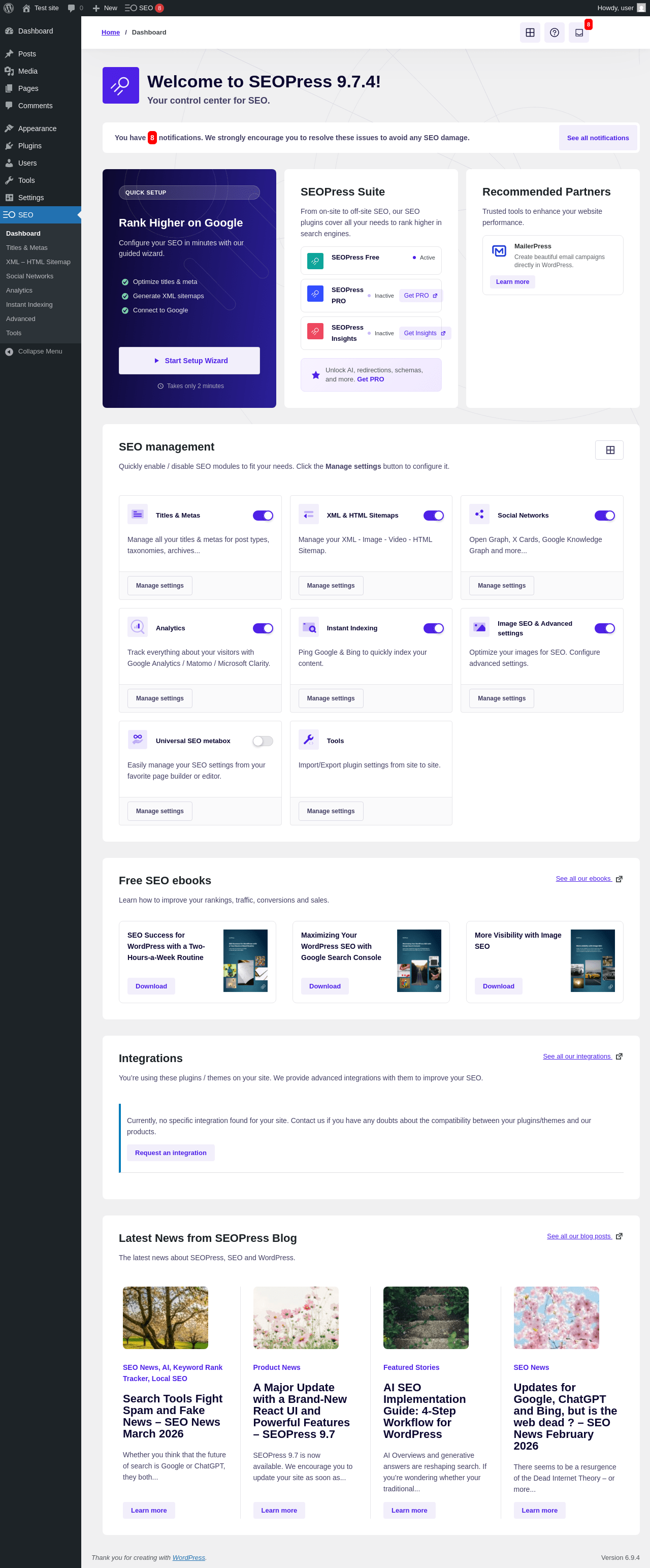Click the SEOPress Insights red plugin icon
This screenshot has width=650, height=1568.
pyautogui.click(x=315, y=331)
